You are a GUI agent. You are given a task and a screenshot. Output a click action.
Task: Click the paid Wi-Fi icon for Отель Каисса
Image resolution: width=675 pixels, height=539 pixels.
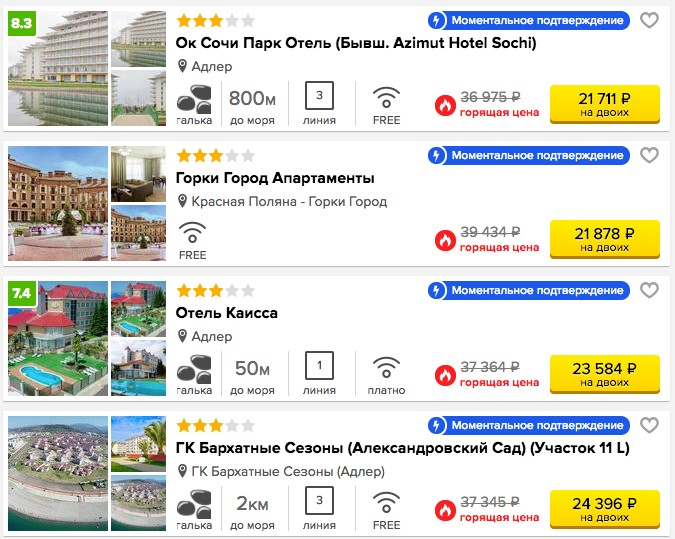(x=386, y=368)
